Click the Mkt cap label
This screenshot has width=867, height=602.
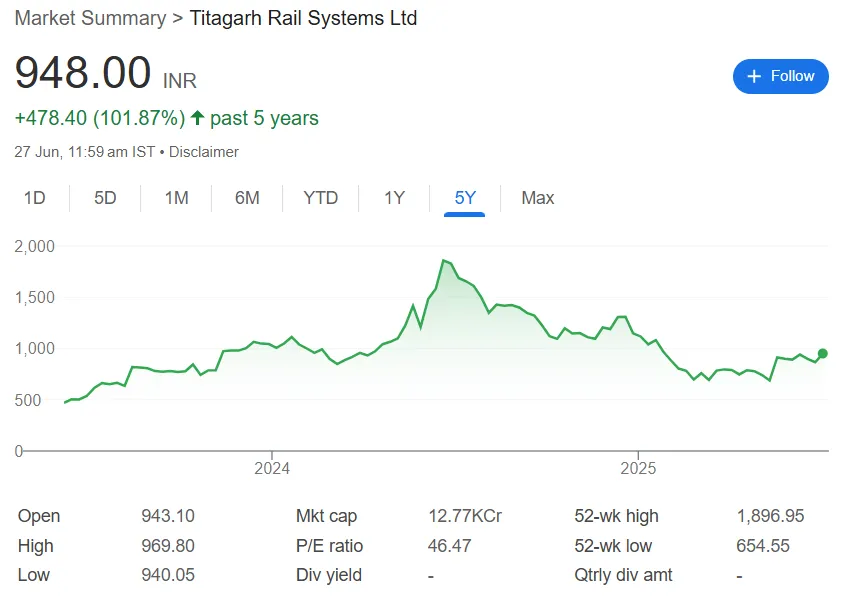click(326, 516)
